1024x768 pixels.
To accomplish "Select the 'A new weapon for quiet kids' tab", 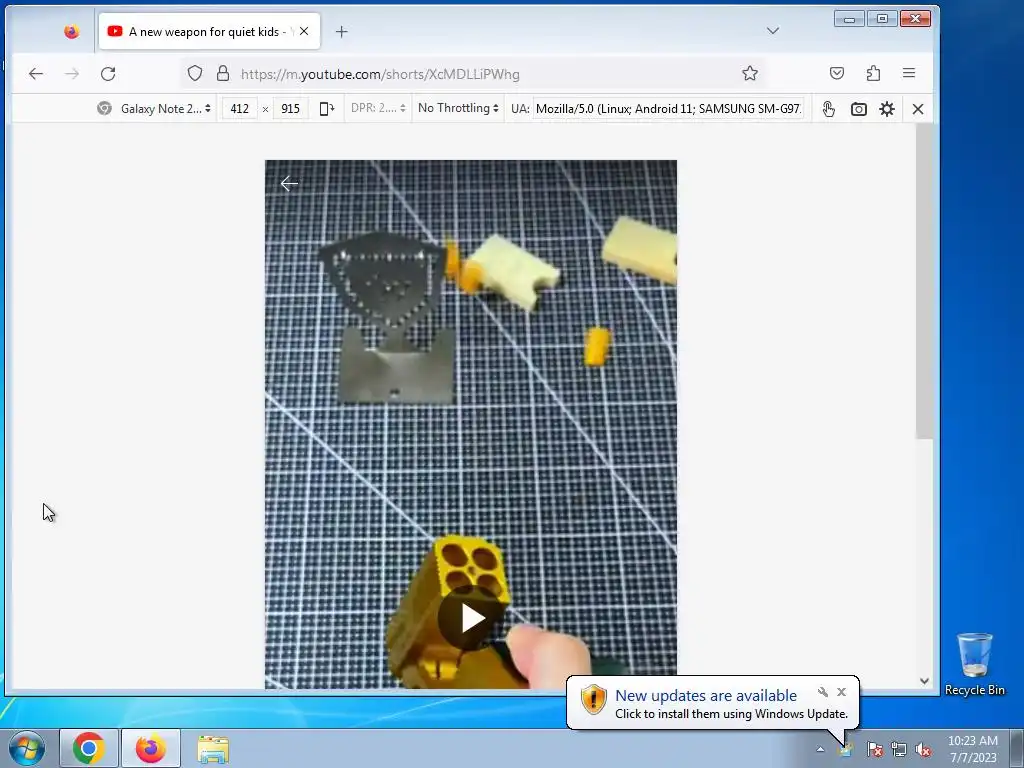I will pyautogui.click(x=209, y=31).
